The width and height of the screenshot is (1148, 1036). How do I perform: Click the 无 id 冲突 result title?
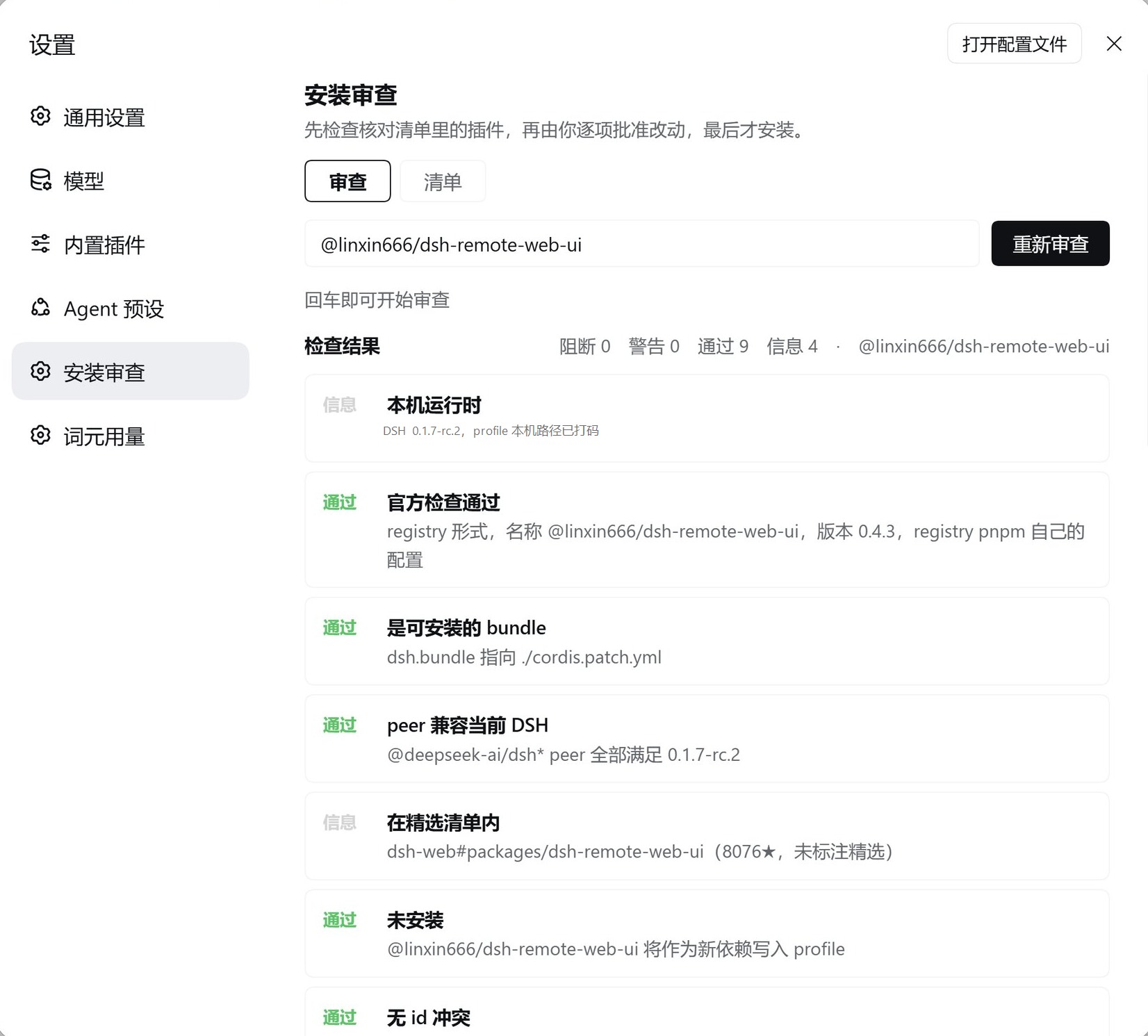[428, 1017]
